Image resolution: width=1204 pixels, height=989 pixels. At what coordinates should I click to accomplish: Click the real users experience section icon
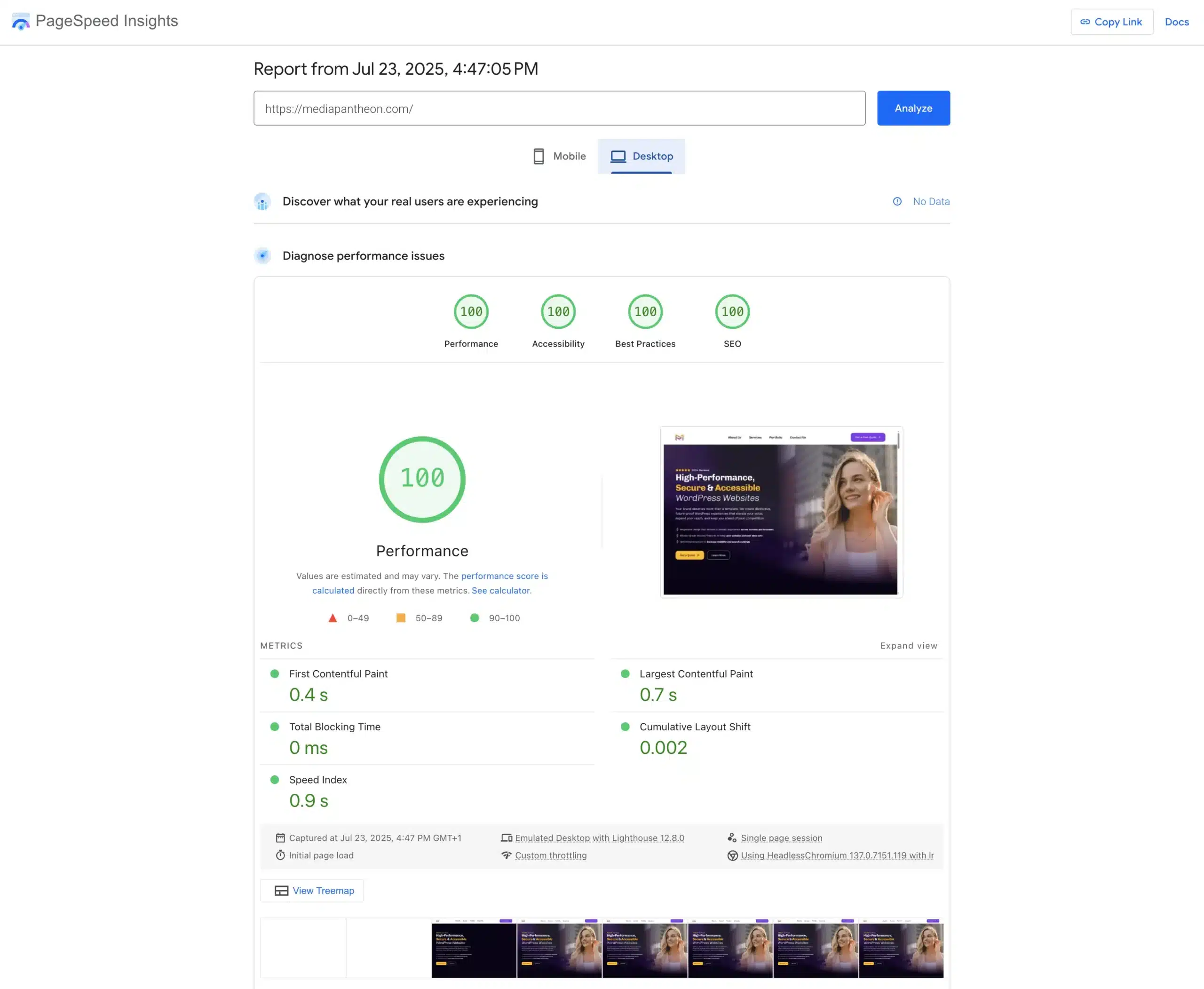coord(262,202)
